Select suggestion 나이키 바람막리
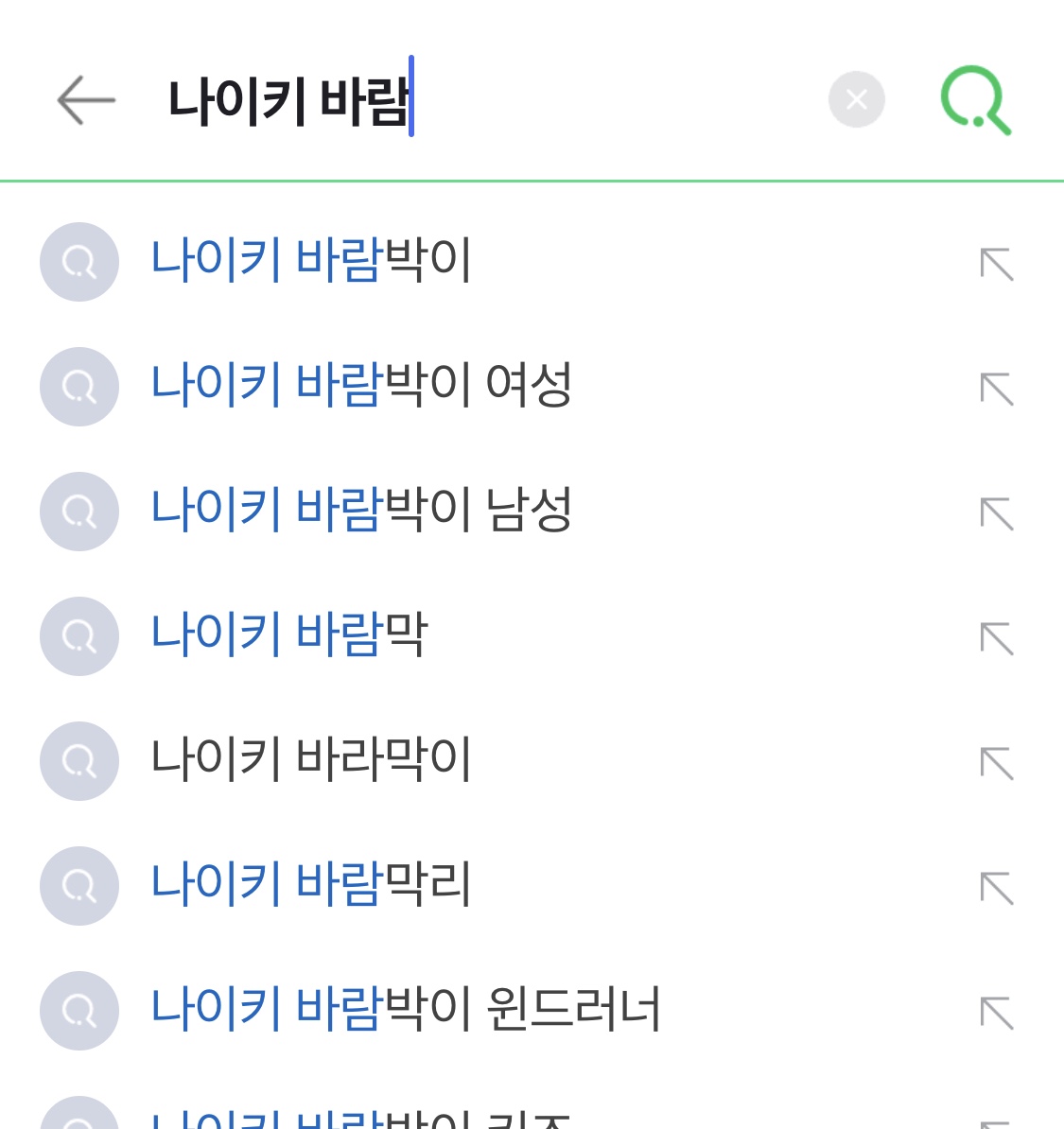The width and height of the screenshot is (1064, 1129). [x=311, y=884]
